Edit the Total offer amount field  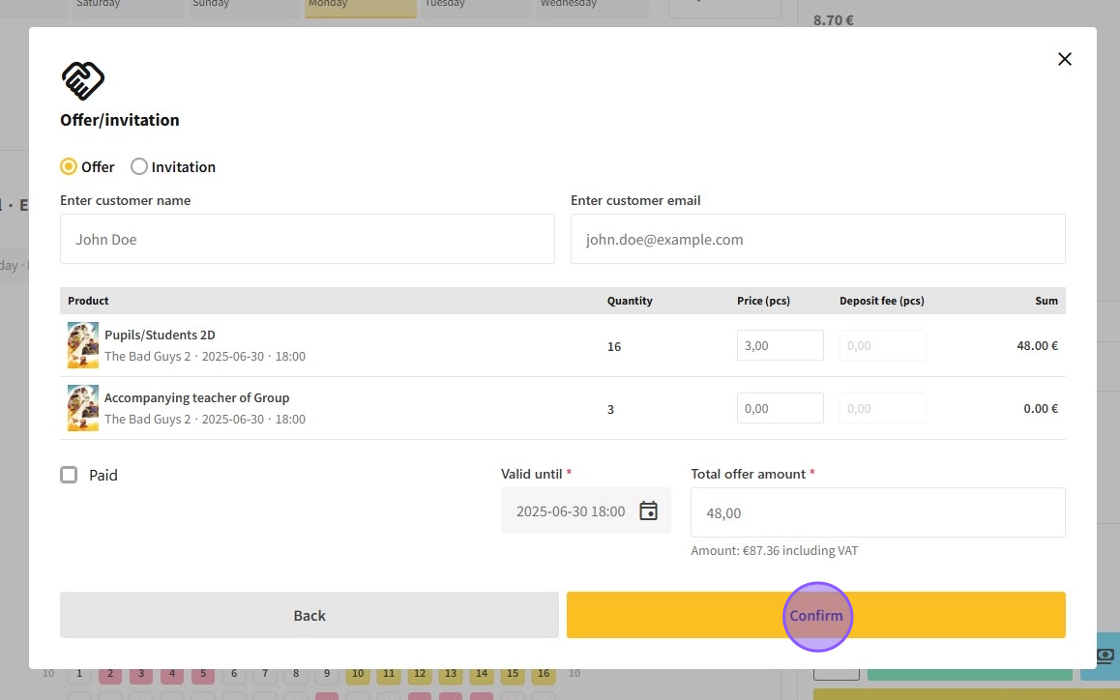point(877,513)
